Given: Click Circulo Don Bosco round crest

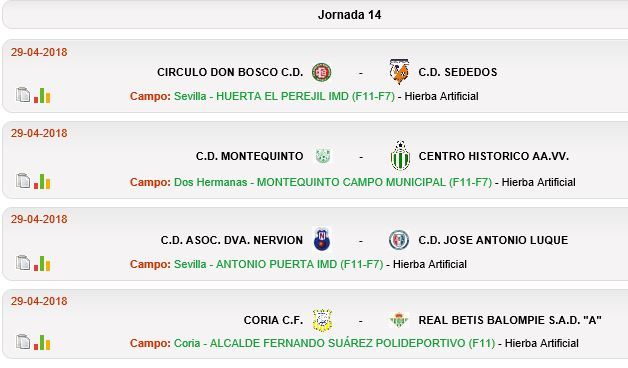Looking at the screenshot, I should point(322,72).
